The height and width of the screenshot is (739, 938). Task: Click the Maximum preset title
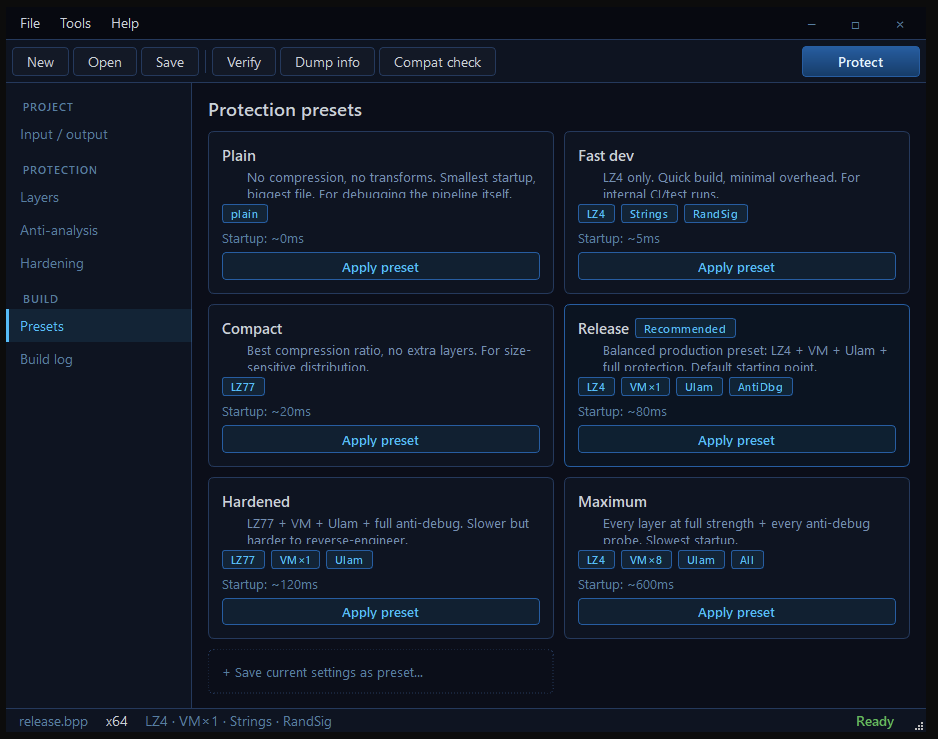[x=612, y=502]
